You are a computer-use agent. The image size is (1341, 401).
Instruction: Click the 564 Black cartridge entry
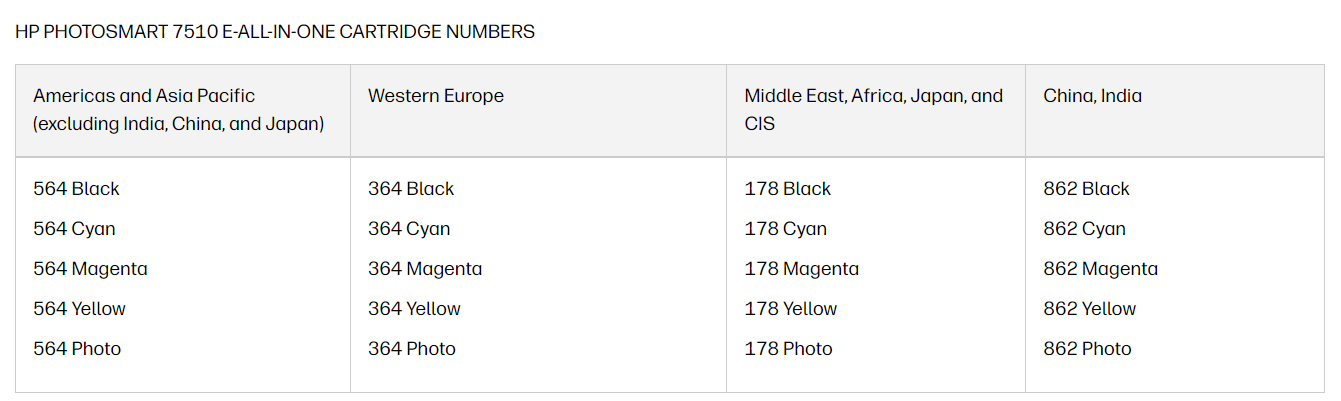click(x=76, y=189)
